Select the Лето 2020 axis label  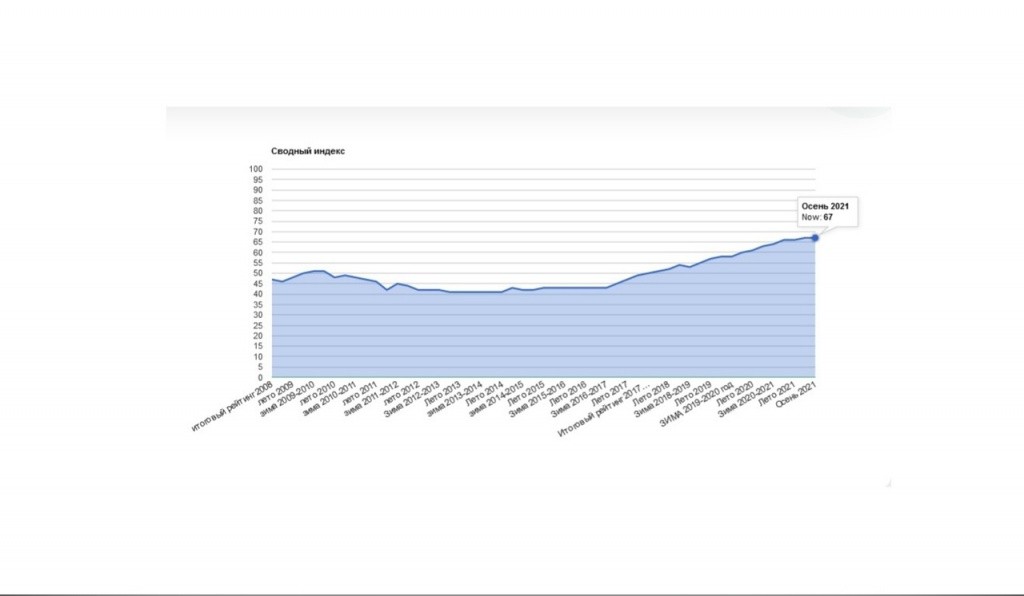[733, 393]
